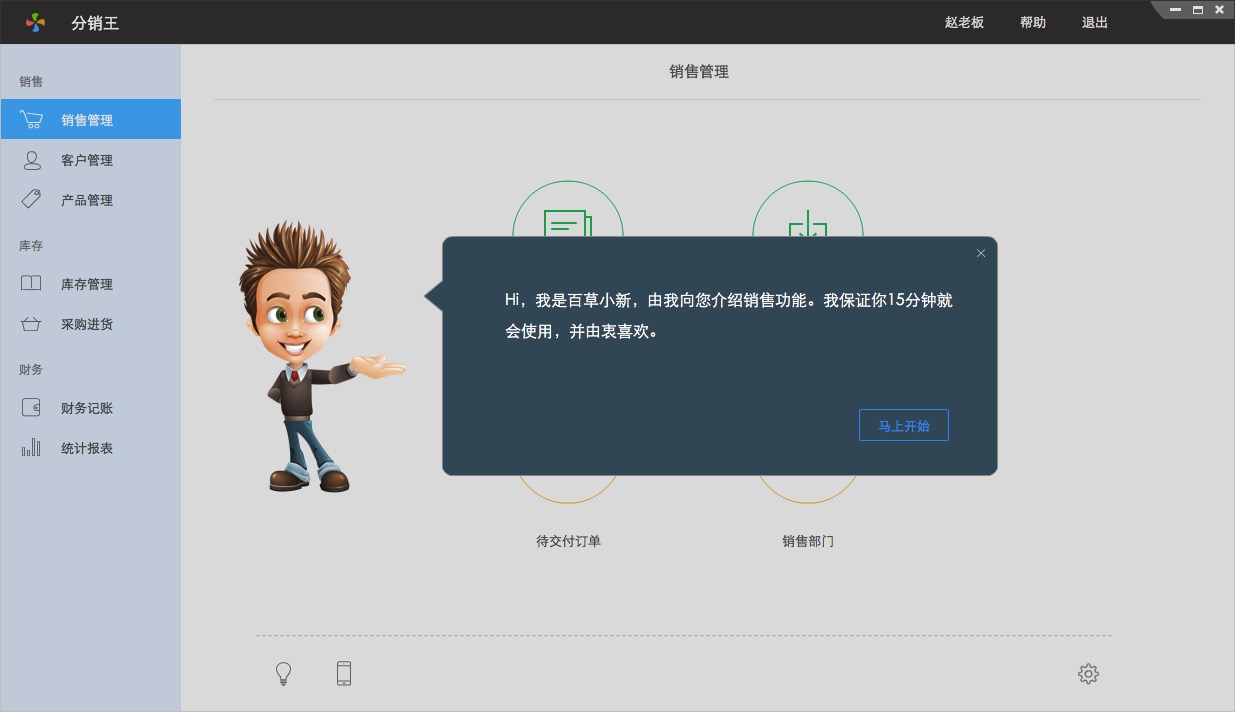
Task: Click the 分销王 app logo
Action: pyautogui.click(x=35, y=22)
